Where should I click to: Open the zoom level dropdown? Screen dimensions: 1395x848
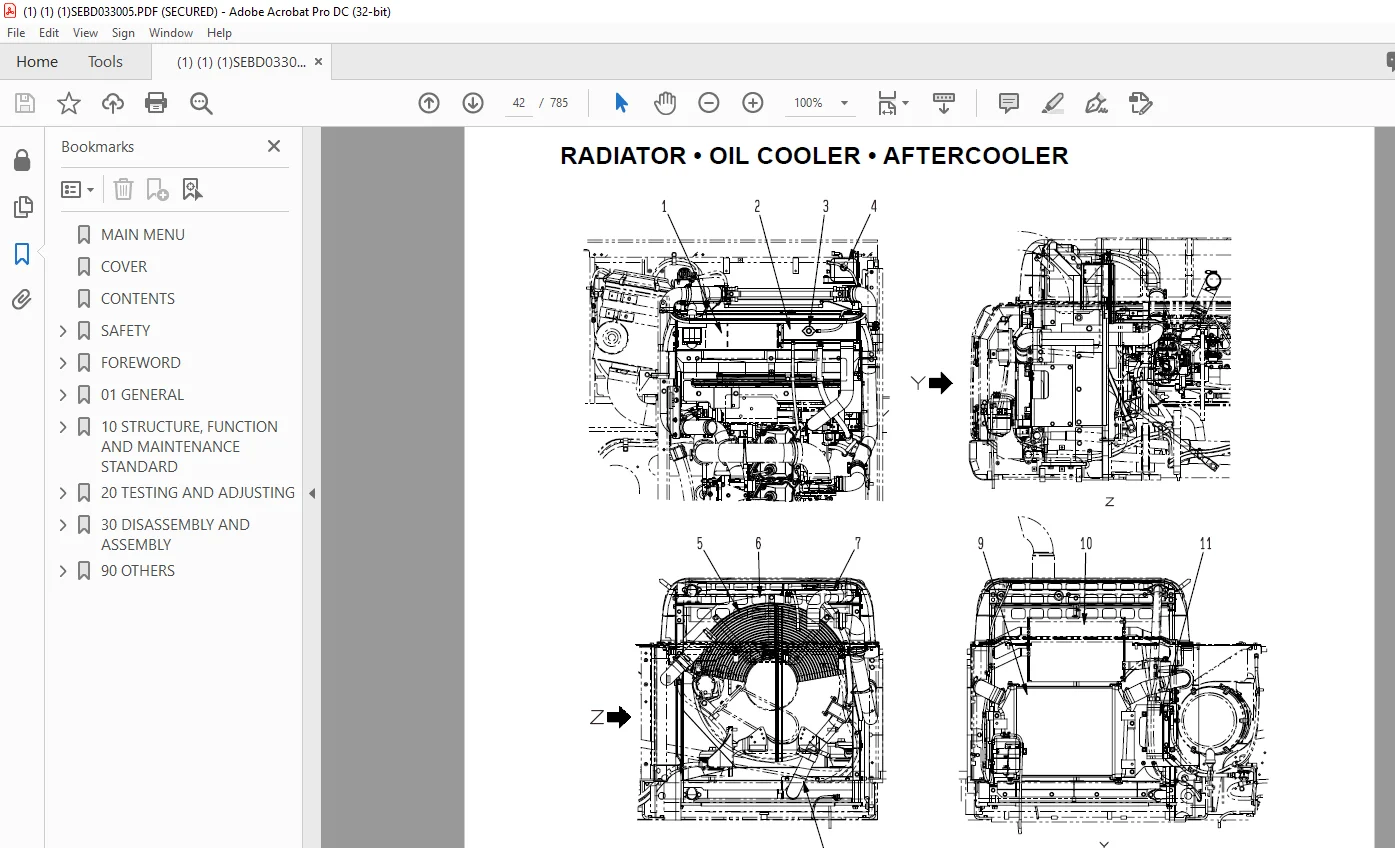(844, 103)
